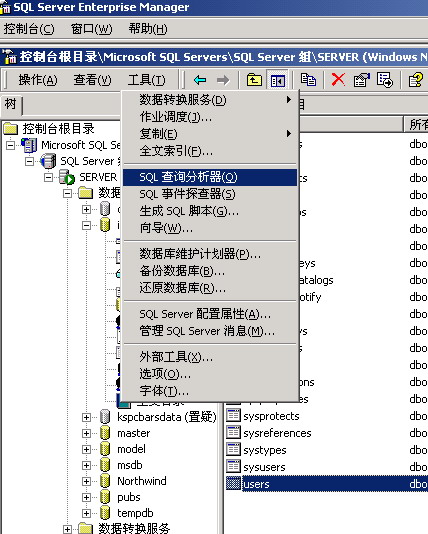Open SQL 查询分析器(Q) menu entry

(x=210, y=177)
